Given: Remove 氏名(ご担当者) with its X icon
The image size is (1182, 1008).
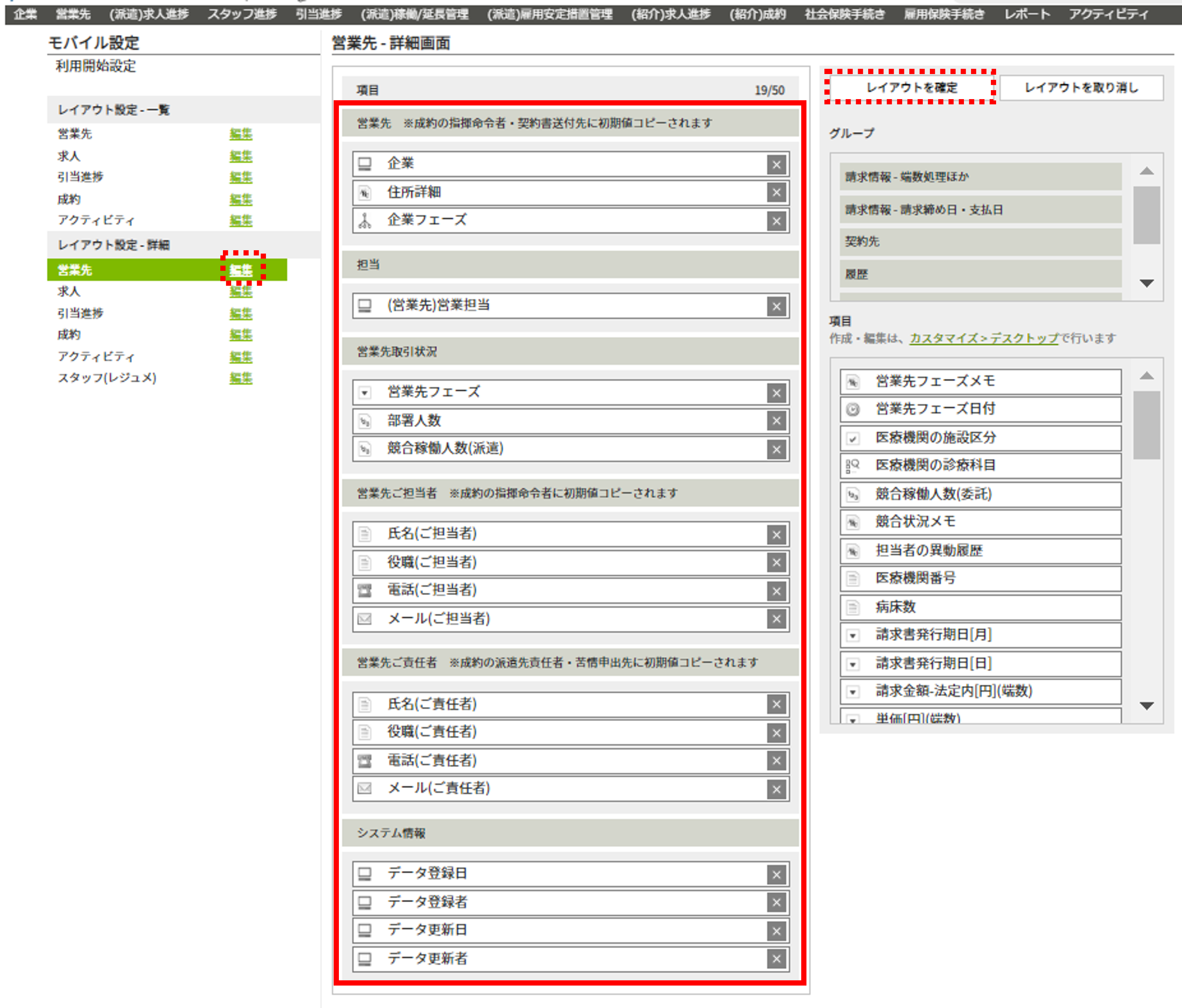Looking at the screenshot, I should click(776, 534).
